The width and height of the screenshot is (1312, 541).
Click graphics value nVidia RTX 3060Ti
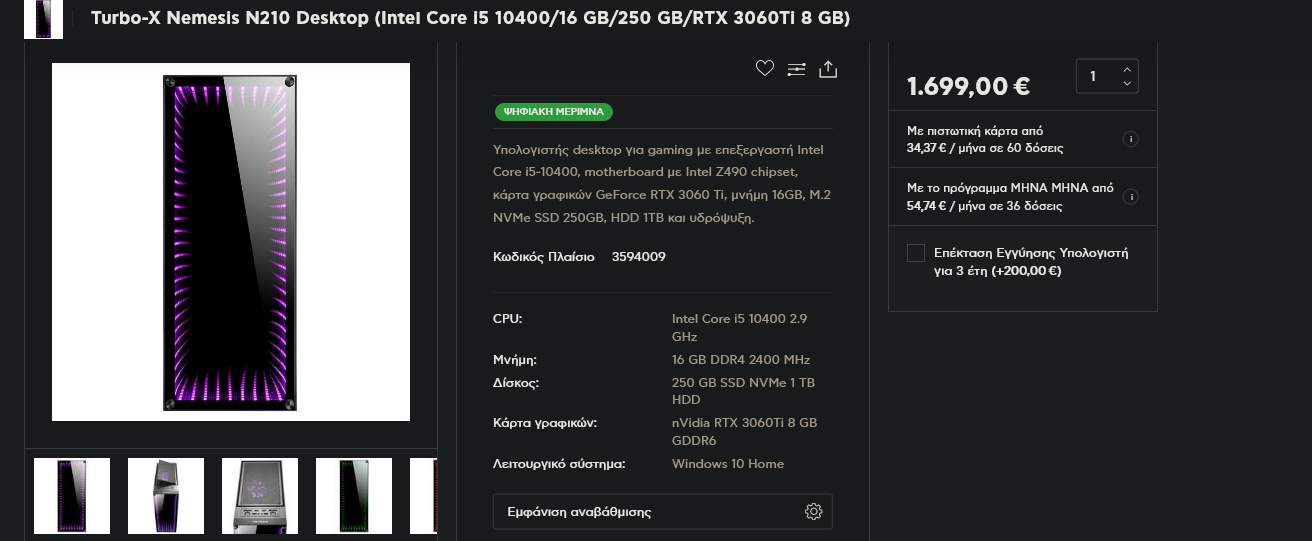pyautogui.click(x=744, y=432)
